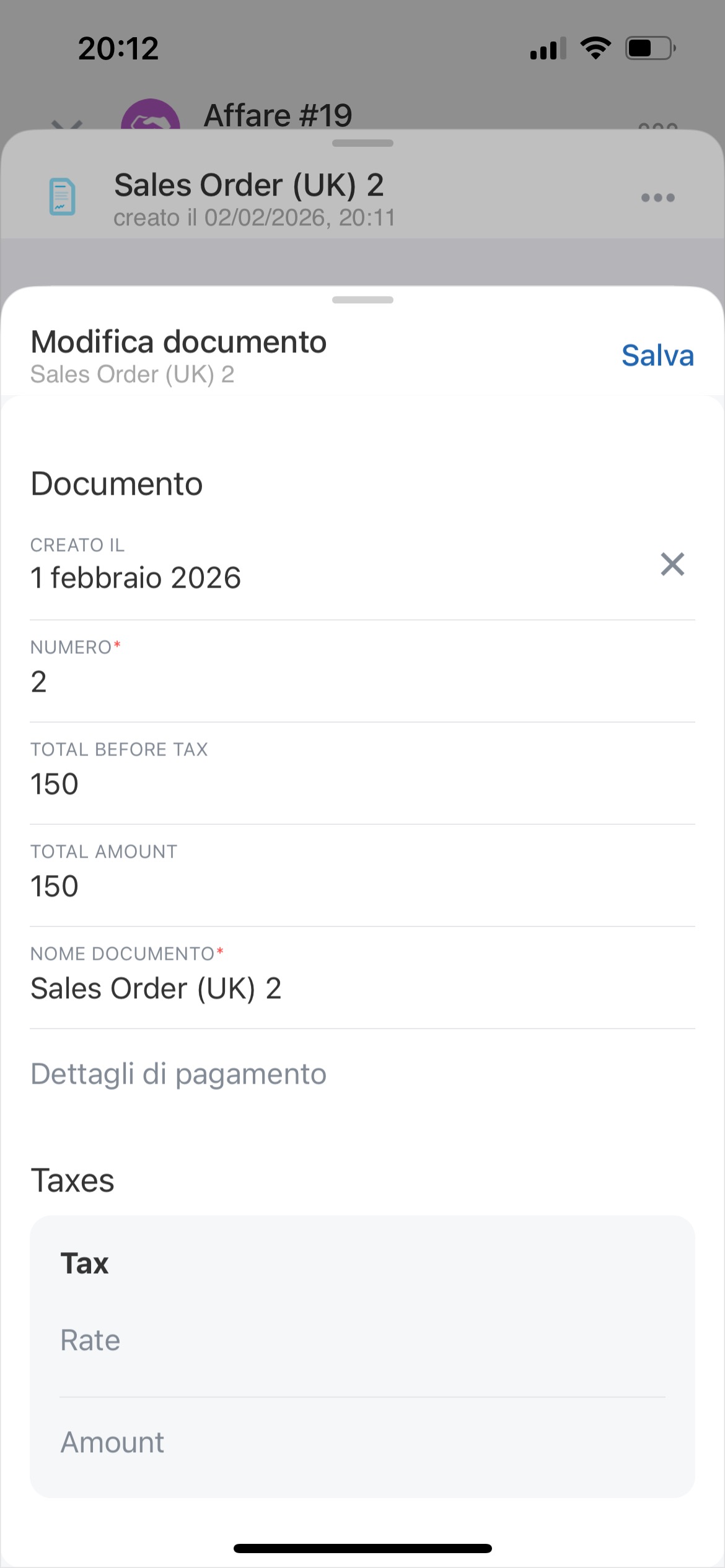Image resolution: width=725 pixels, height=1568 pixels.
Task: Clear the Creato il date field
Action: point(672,565)
